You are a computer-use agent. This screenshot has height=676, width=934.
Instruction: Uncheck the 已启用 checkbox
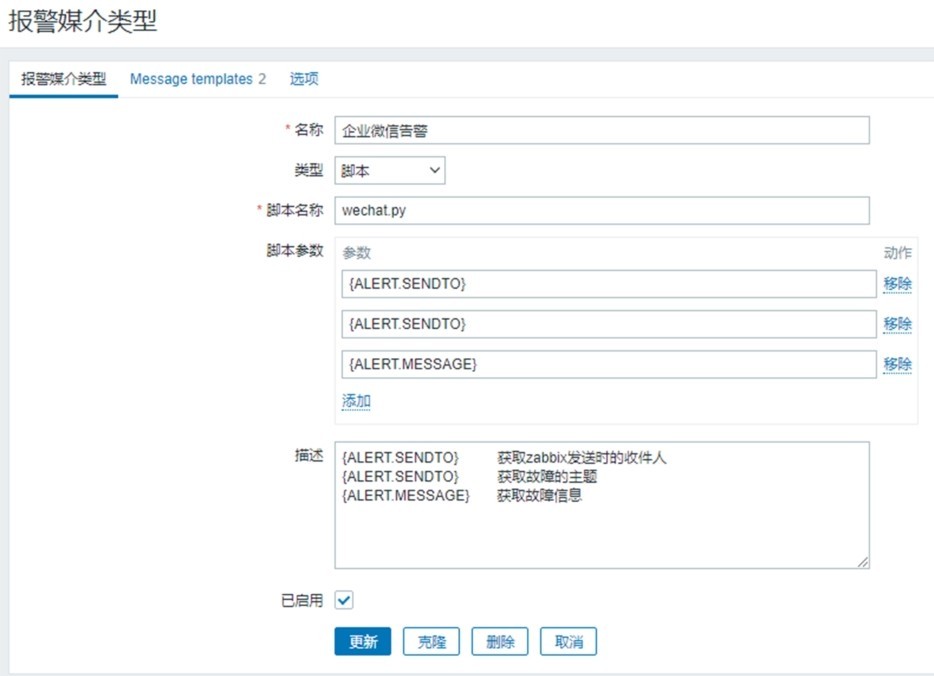tap(344, 600)
